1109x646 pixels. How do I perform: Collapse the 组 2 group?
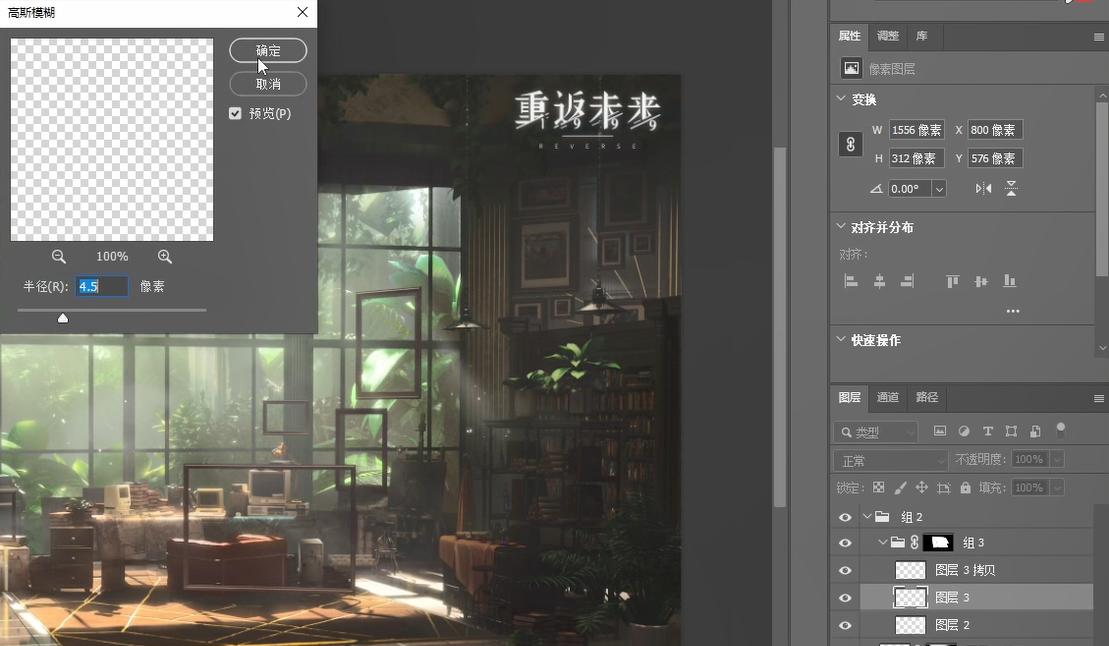click(x=868, y=517)
